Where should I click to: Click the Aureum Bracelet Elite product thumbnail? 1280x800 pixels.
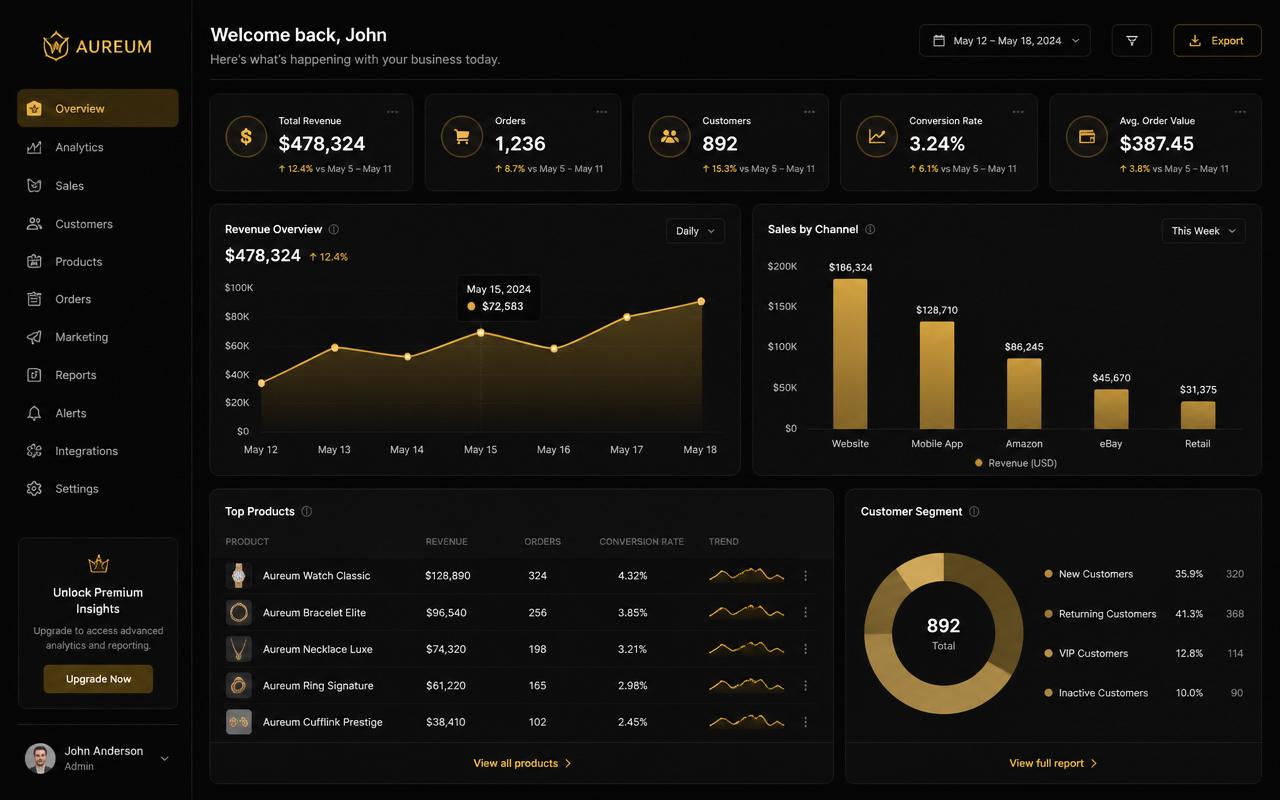238,612
